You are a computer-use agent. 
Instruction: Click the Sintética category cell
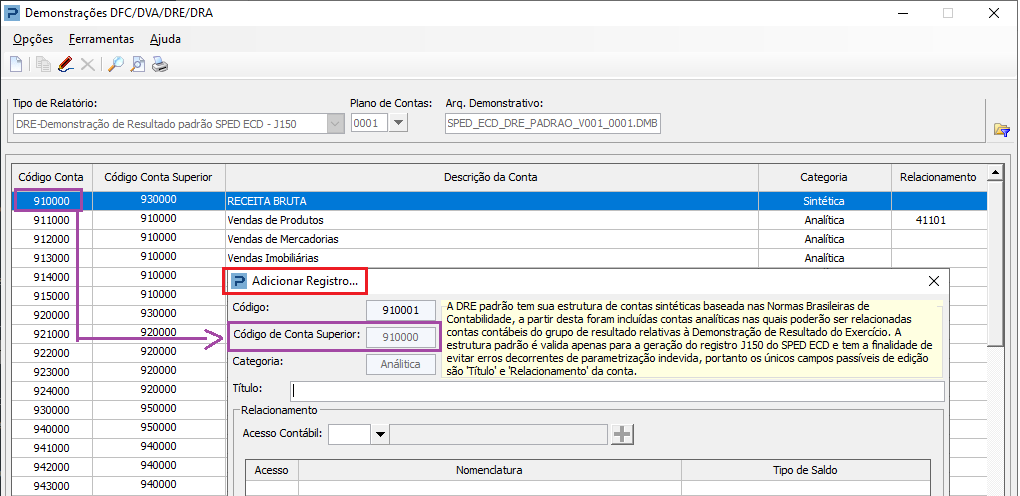[824, 201]
